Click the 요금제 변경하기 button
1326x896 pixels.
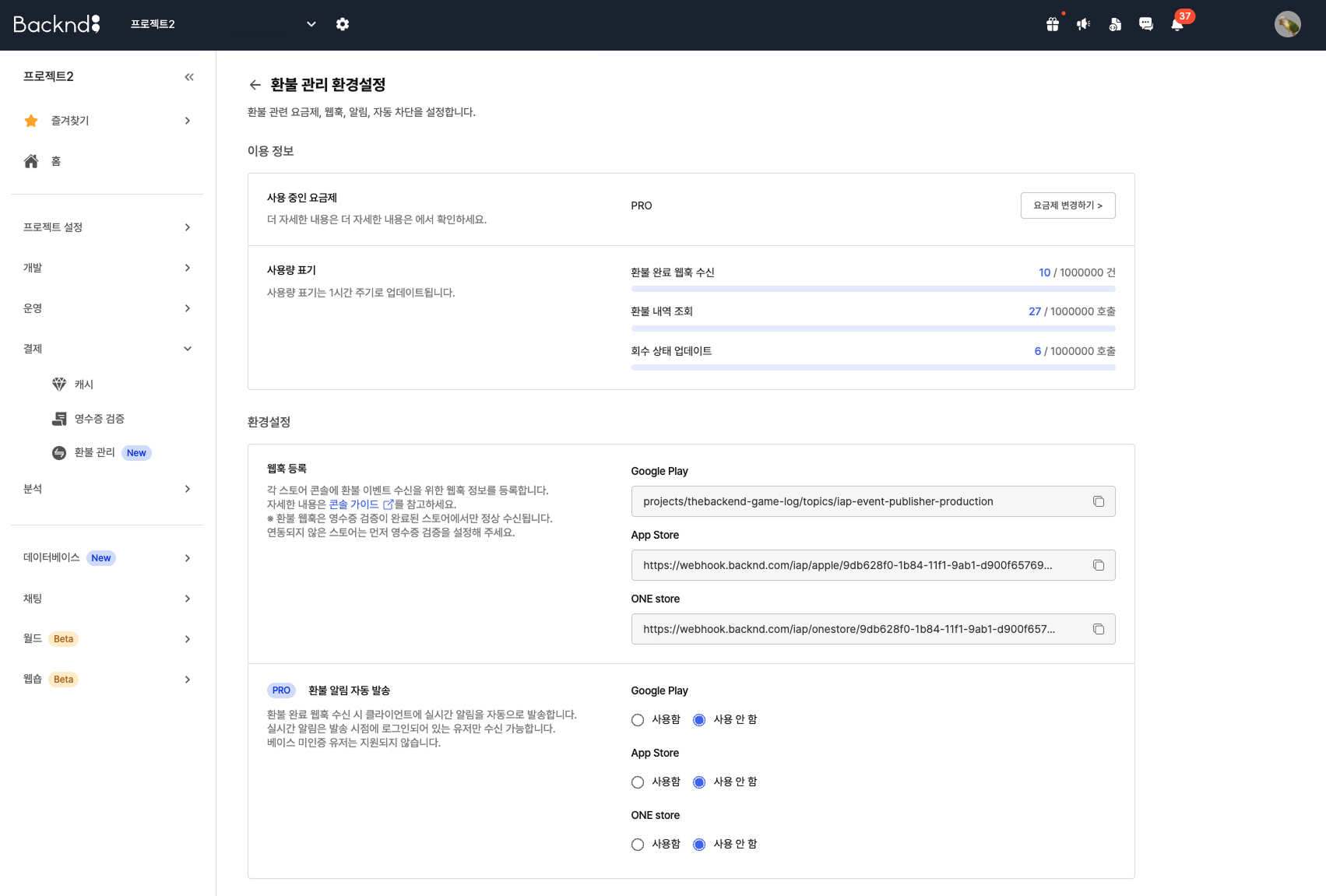point(1067,206)
